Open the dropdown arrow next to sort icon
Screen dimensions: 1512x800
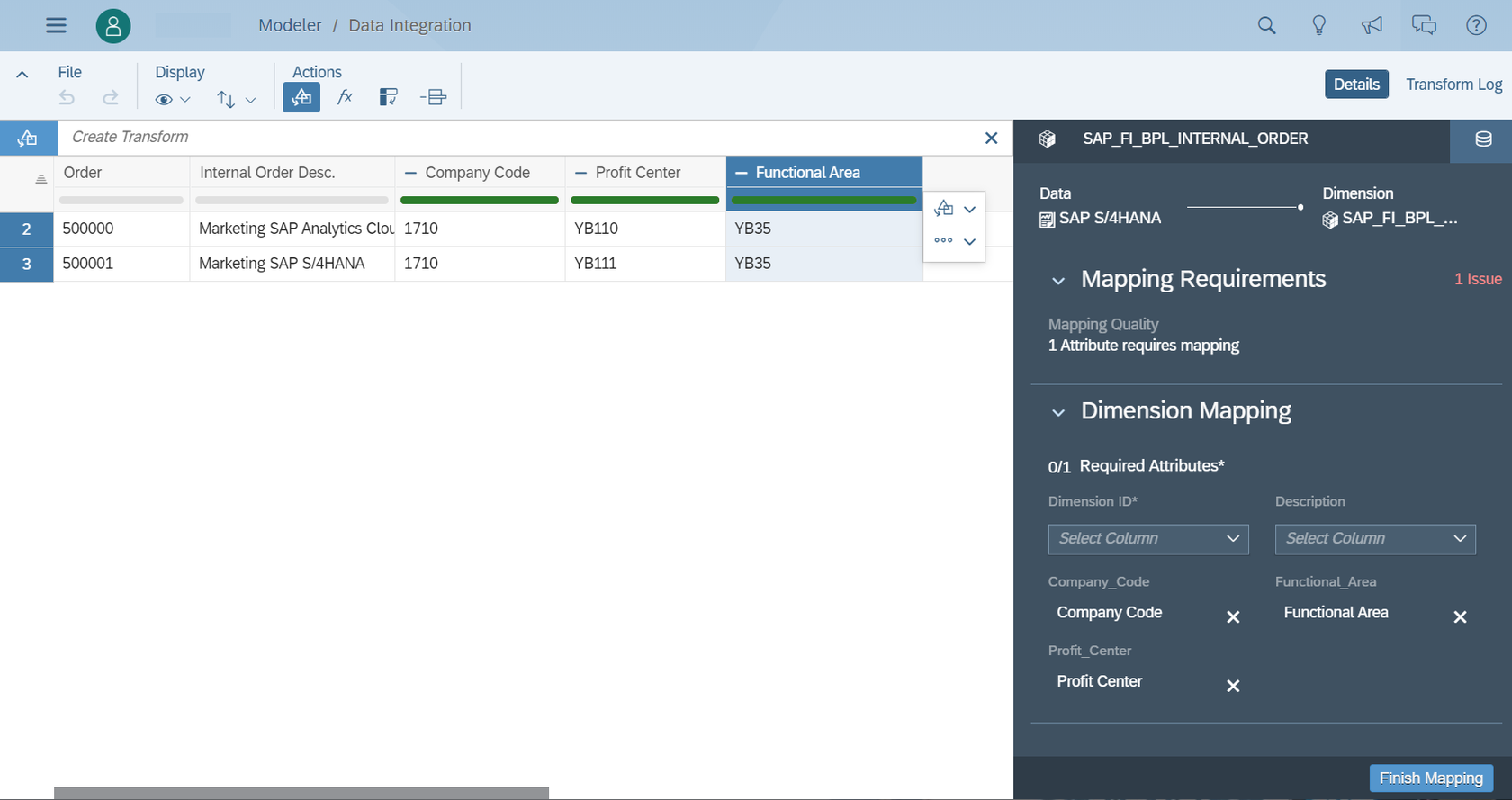251,100
